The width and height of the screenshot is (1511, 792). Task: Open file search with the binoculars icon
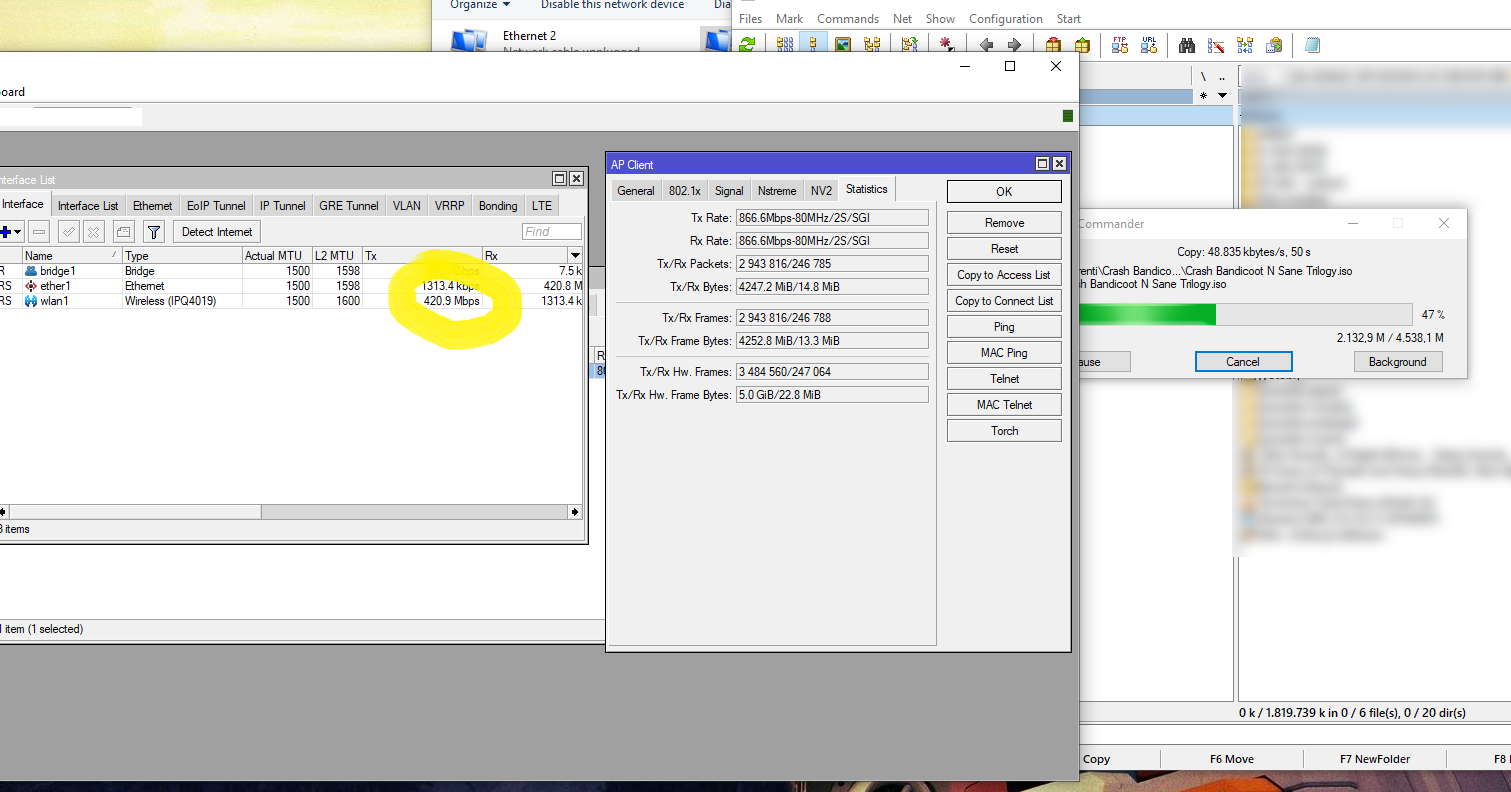(1187, 45)
